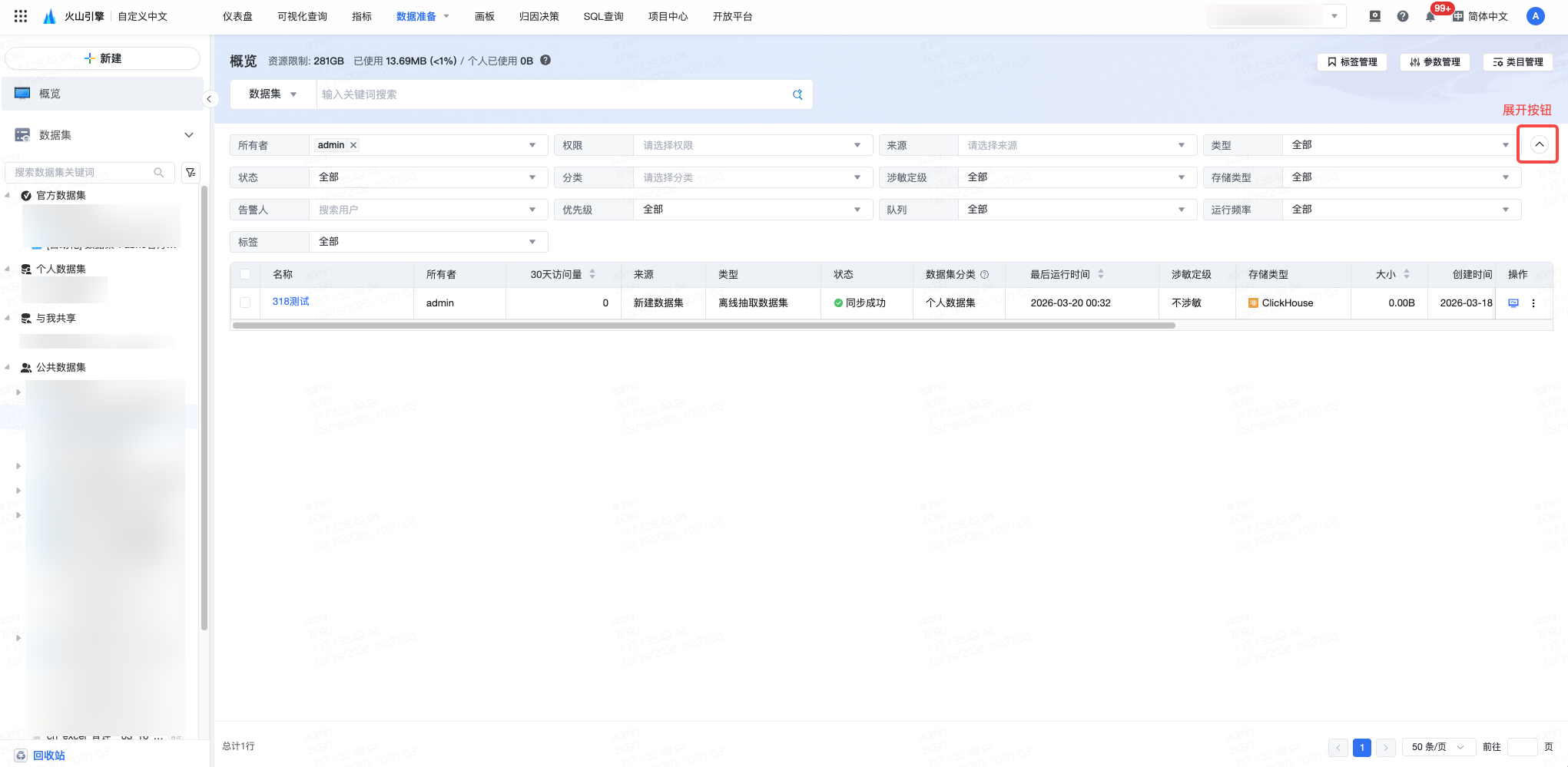1568x767 pixels.
Task: Open the SQL查询 menu
Action: click(x=603, y=16)
